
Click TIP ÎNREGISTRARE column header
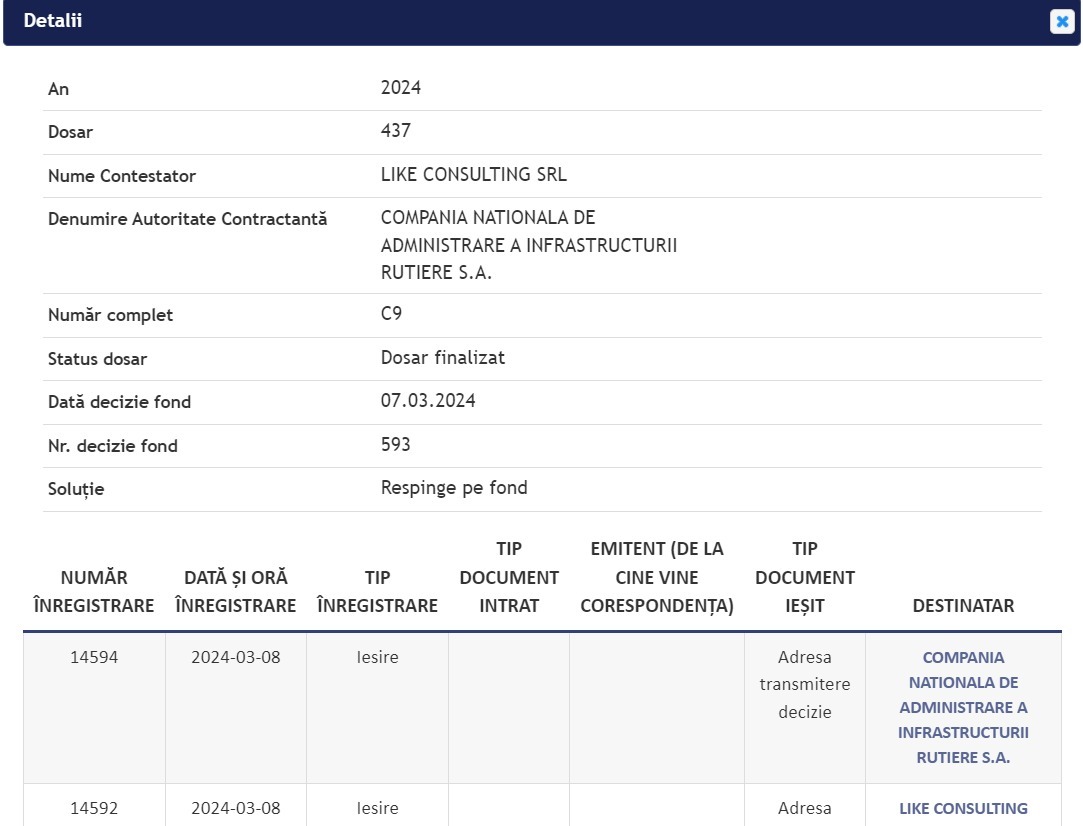(x=377, y=591)
